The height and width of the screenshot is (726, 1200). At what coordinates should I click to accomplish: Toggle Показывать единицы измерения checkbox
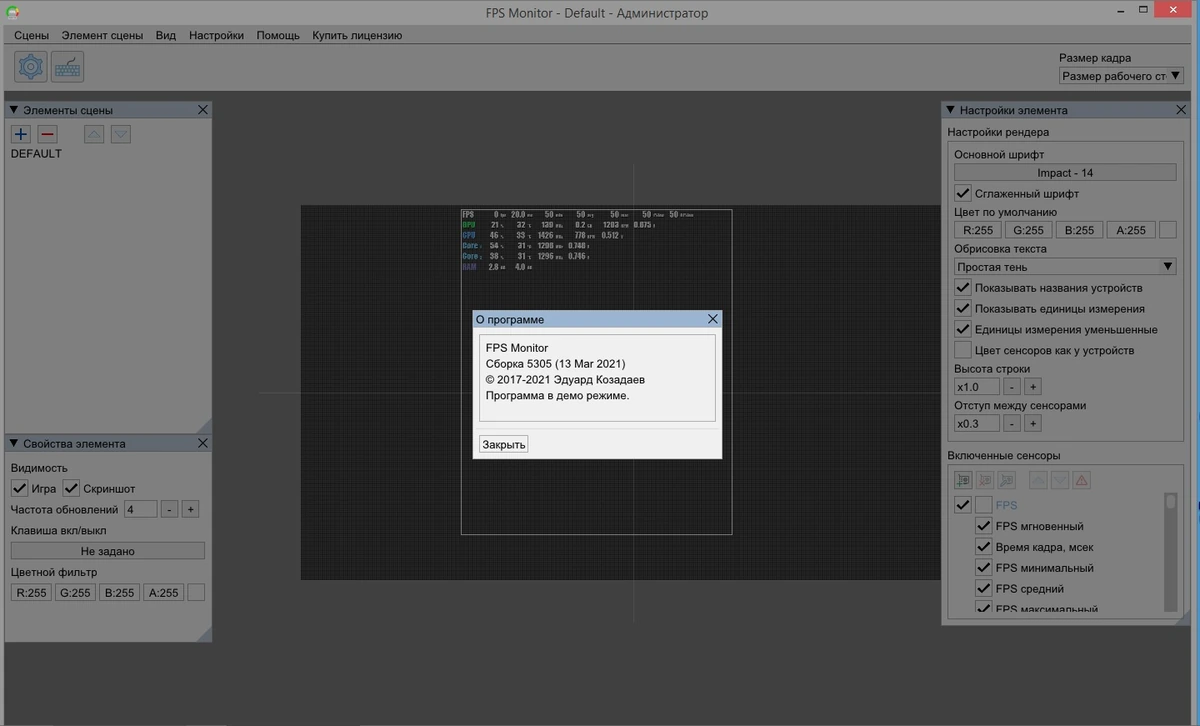(x=963, y=309)
